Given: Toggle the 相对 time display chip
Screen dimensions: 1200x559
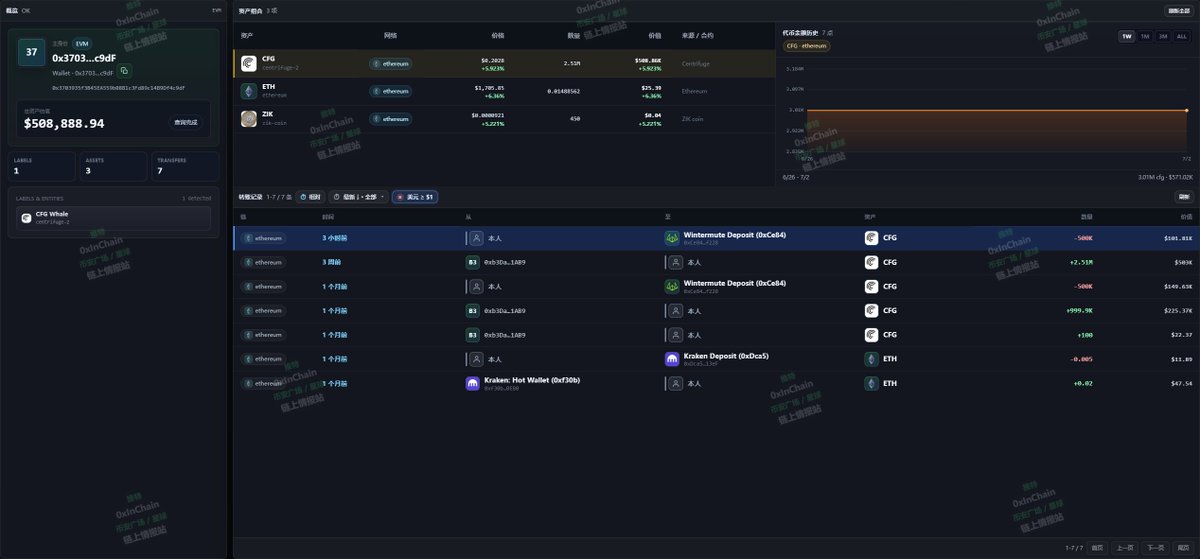Looking at the screenshot, I should tap(311, 197).
